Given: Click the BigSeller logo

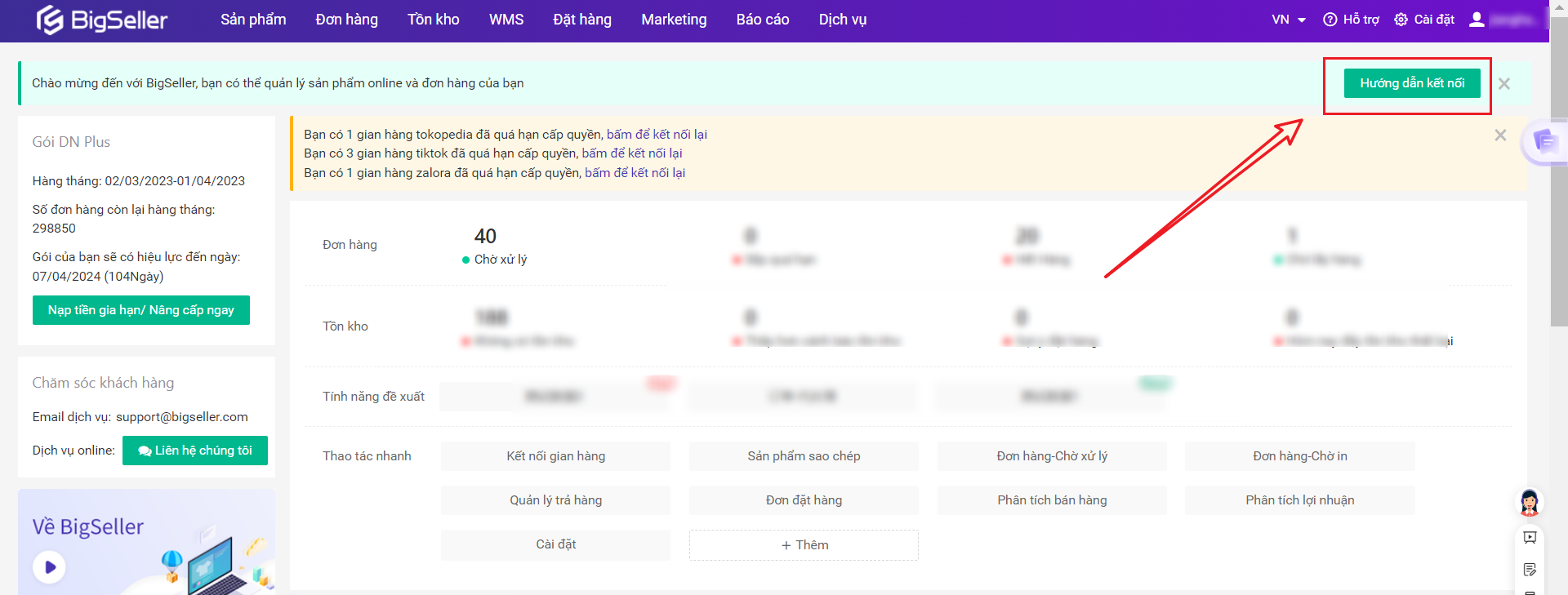Looking at the screenshot, I should [x=102, y=20].
